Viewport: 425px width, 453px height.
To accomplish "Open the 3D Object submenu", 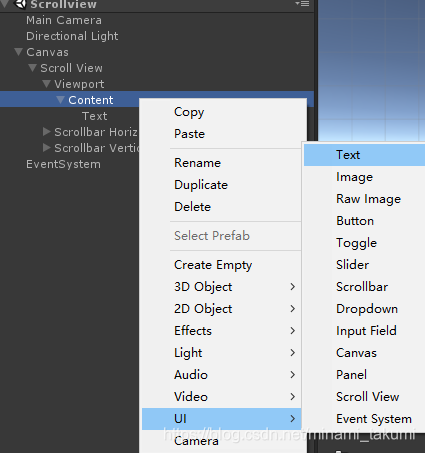I will (x=222, y=287).
